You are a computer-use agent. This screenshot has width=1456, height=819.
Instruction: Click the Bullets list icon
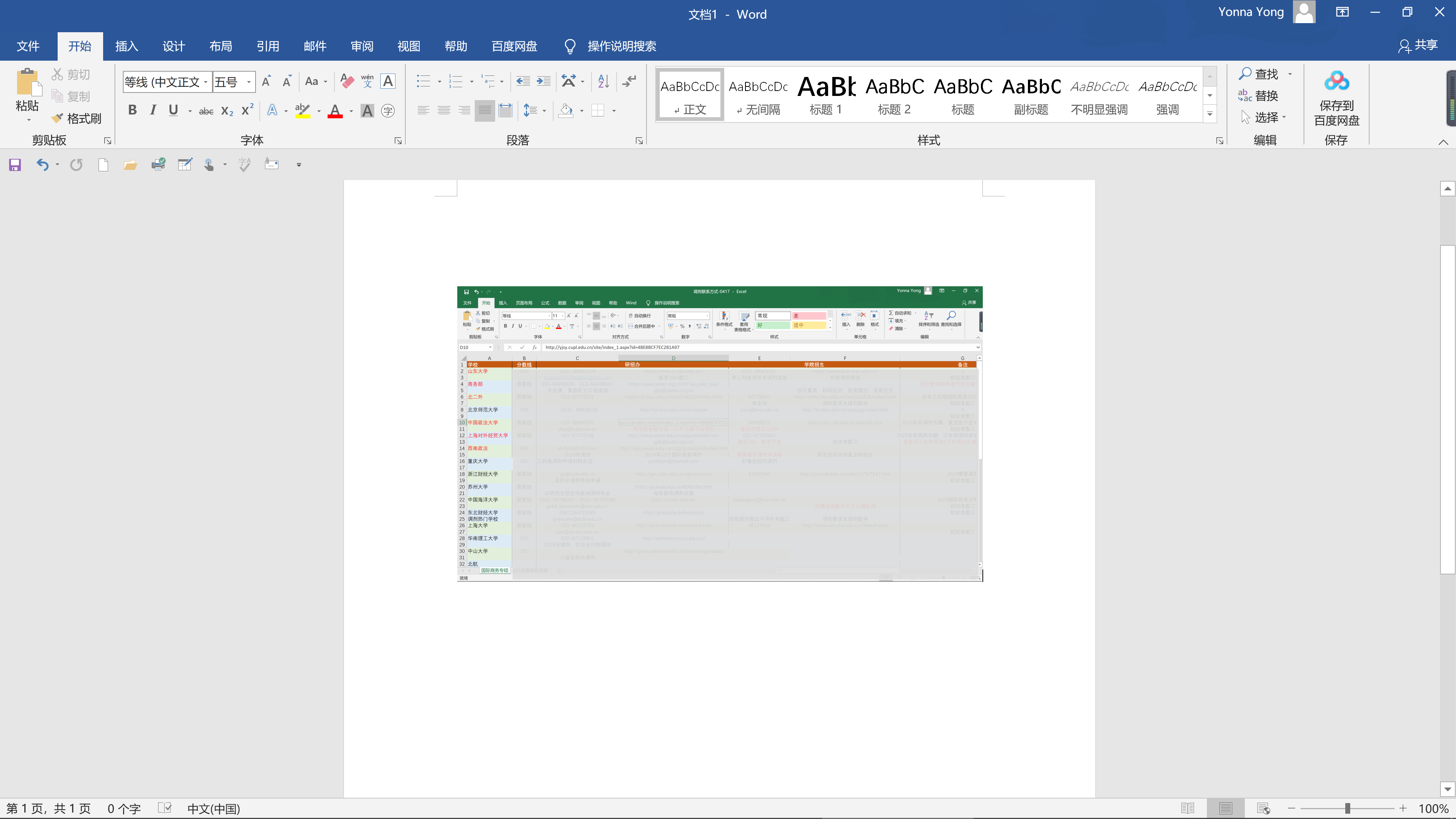pyautogui.click(x=424, y=82)
